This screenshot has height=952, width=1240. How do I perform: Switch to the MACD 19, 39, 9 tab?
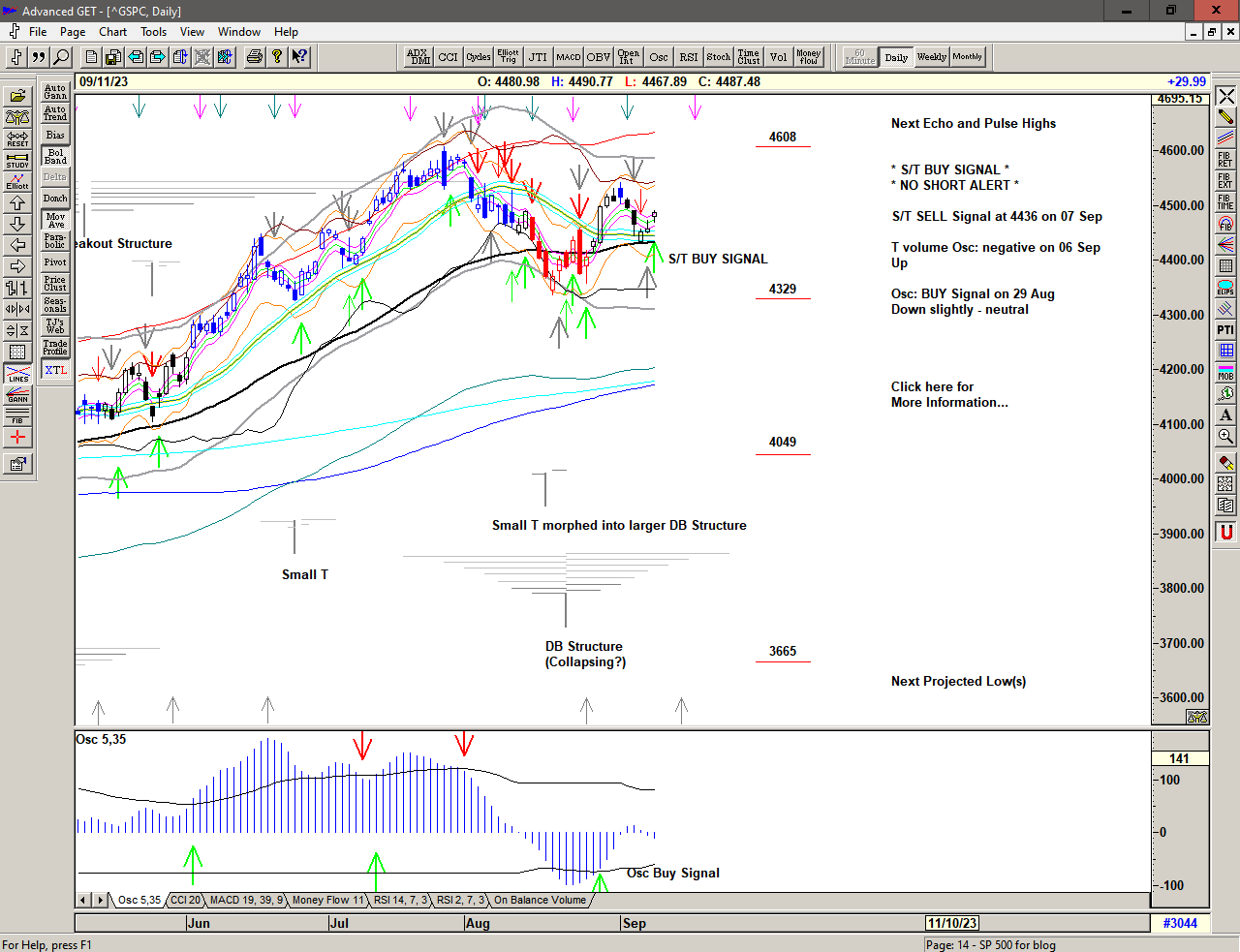click(246, 900)
